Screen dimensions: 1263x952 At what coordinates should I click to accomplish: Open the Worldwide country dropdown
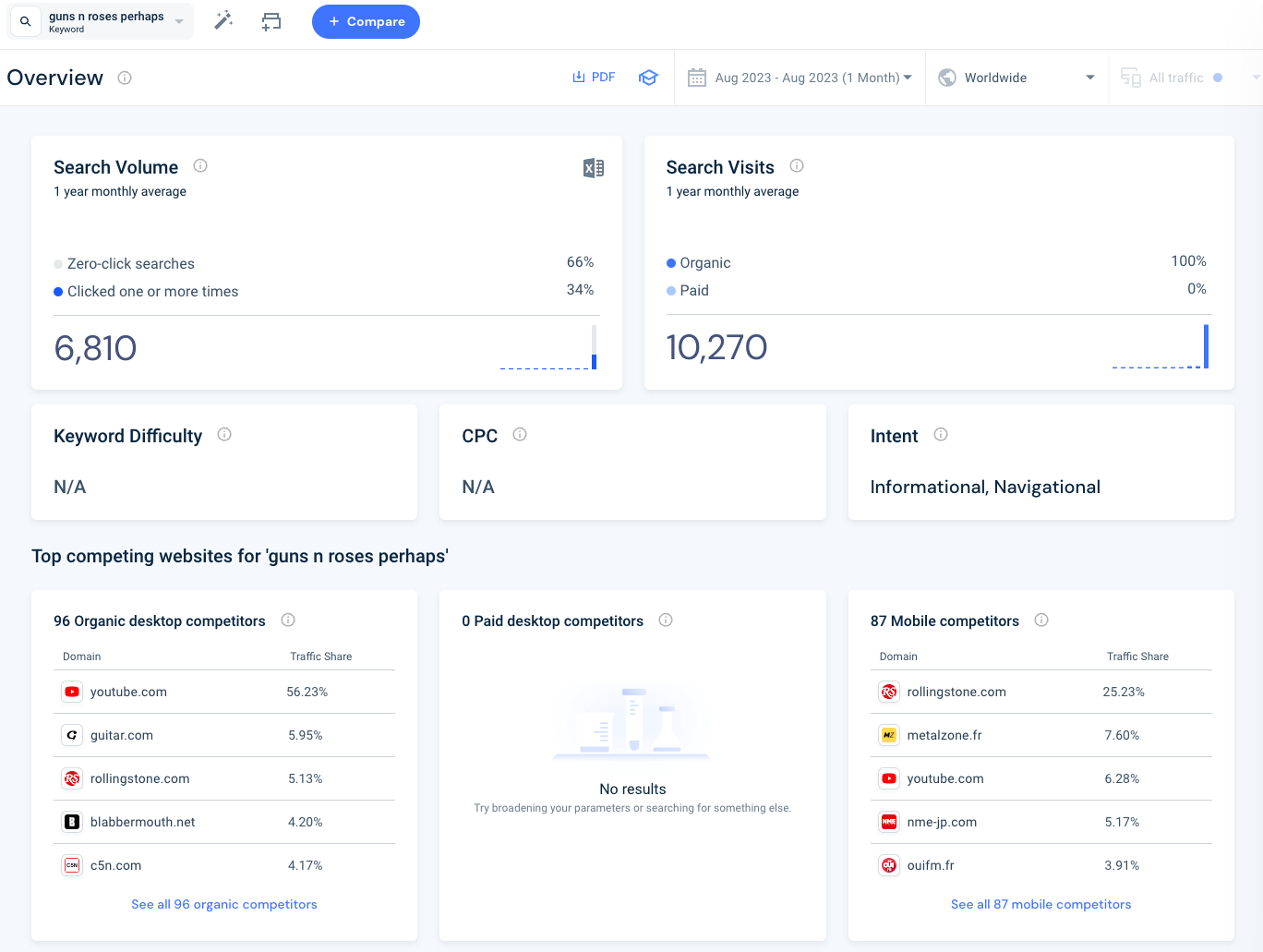tap(1016, 78)
